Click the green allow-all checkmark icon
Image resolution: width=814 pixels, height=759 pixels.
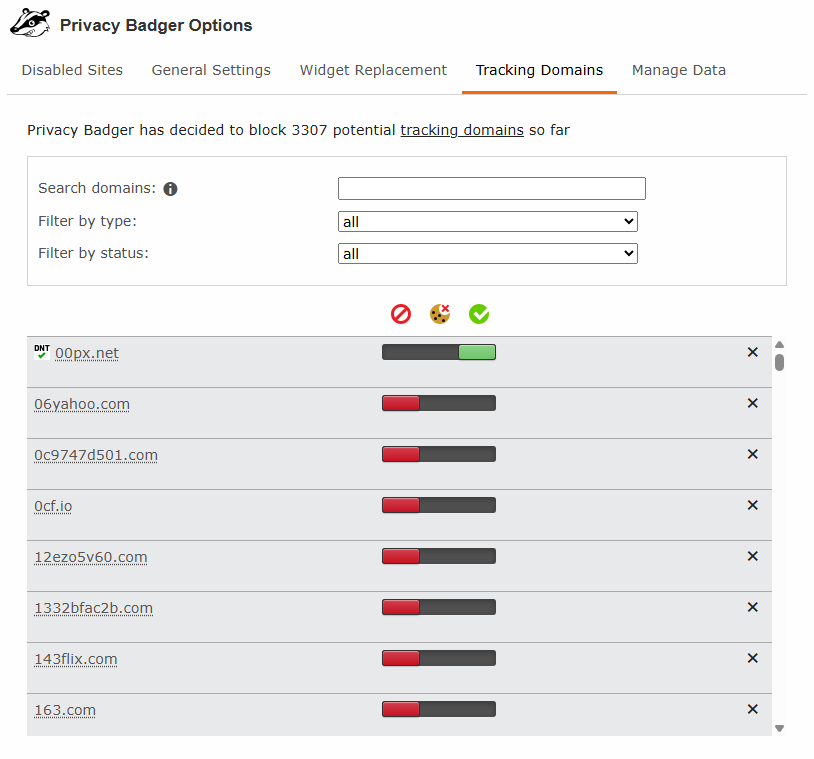pos(478,313)
